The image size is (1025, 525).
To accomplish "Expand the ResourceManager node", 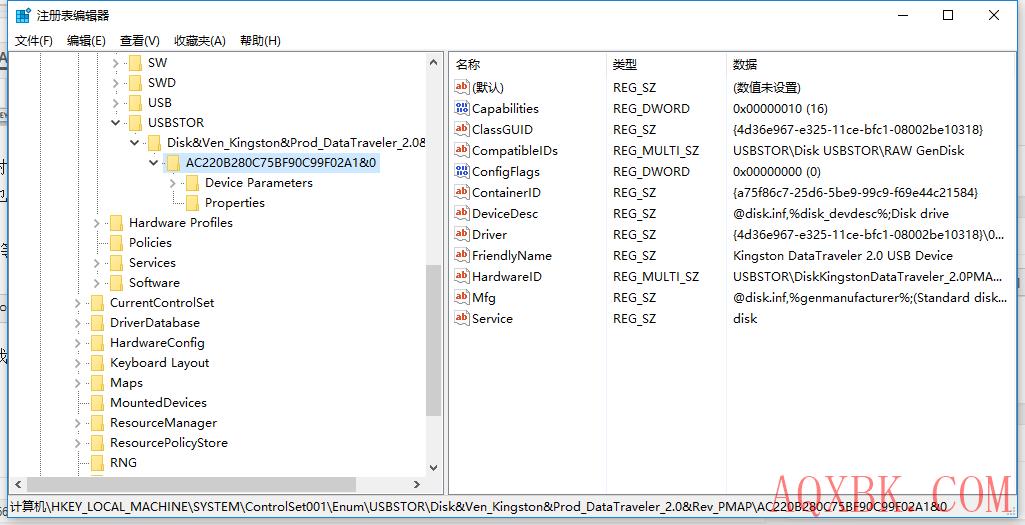I will click(78, 423).
